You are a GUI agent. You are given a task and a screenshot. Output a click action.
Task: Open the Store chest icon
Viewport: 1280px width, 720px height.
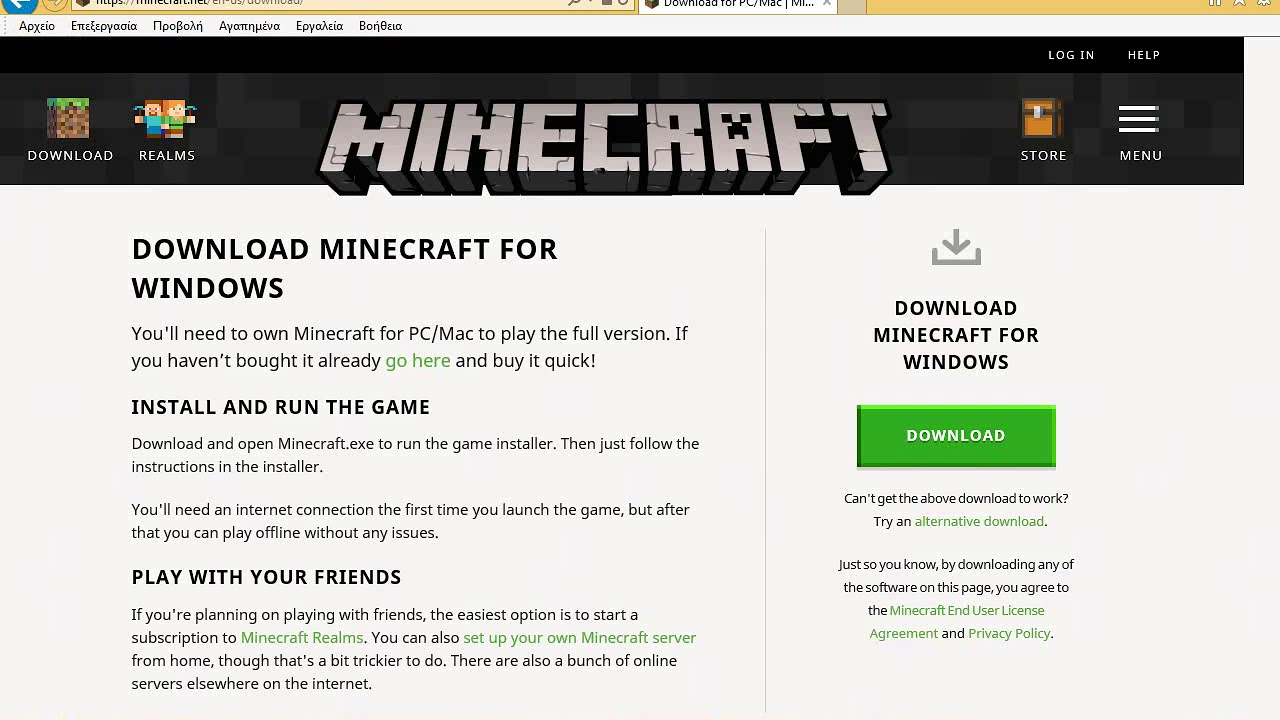tap(1041, 118)
